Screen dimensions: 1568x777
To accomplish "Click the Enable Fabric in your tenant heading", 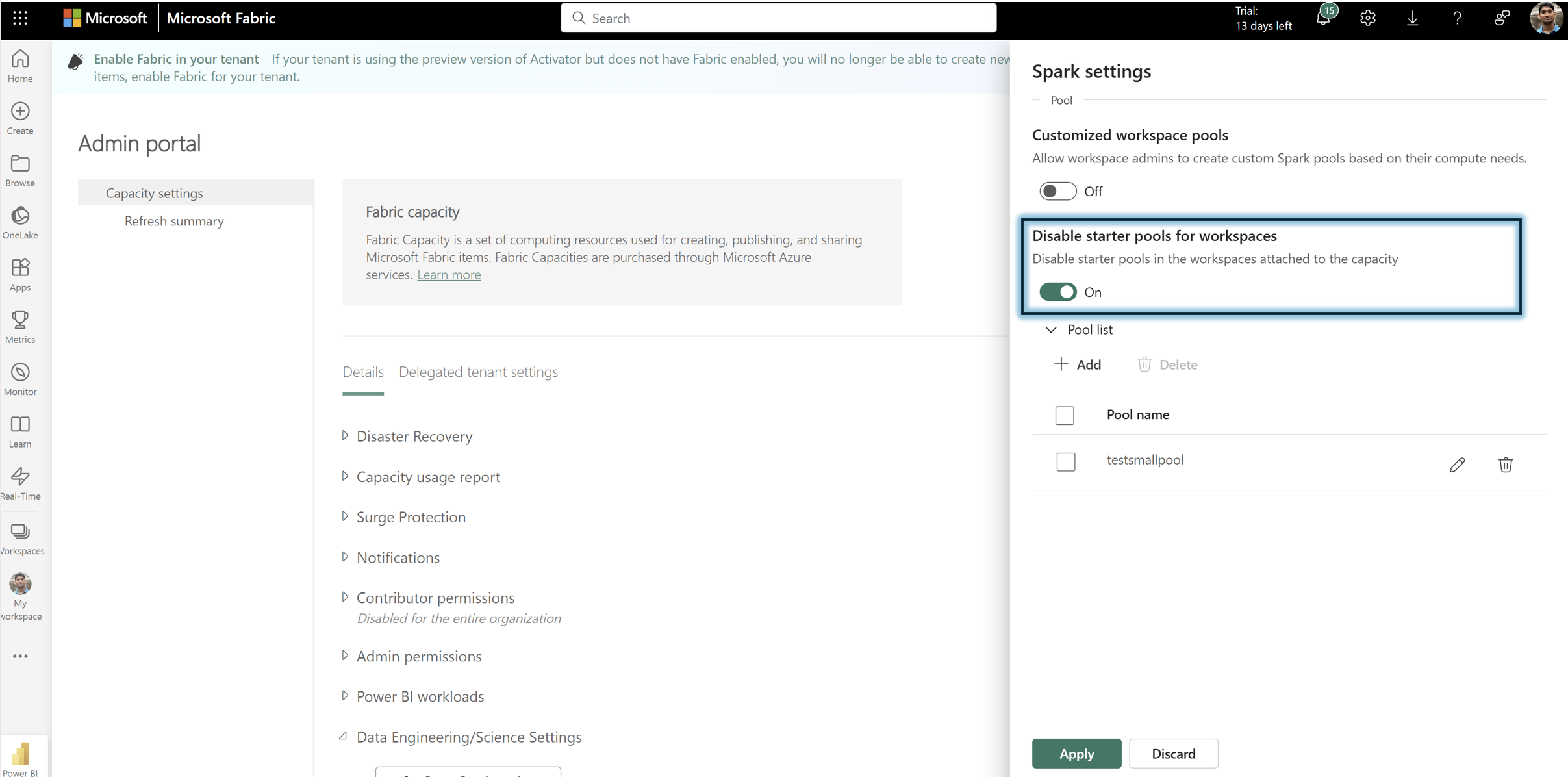I will [x=176, y=59].
